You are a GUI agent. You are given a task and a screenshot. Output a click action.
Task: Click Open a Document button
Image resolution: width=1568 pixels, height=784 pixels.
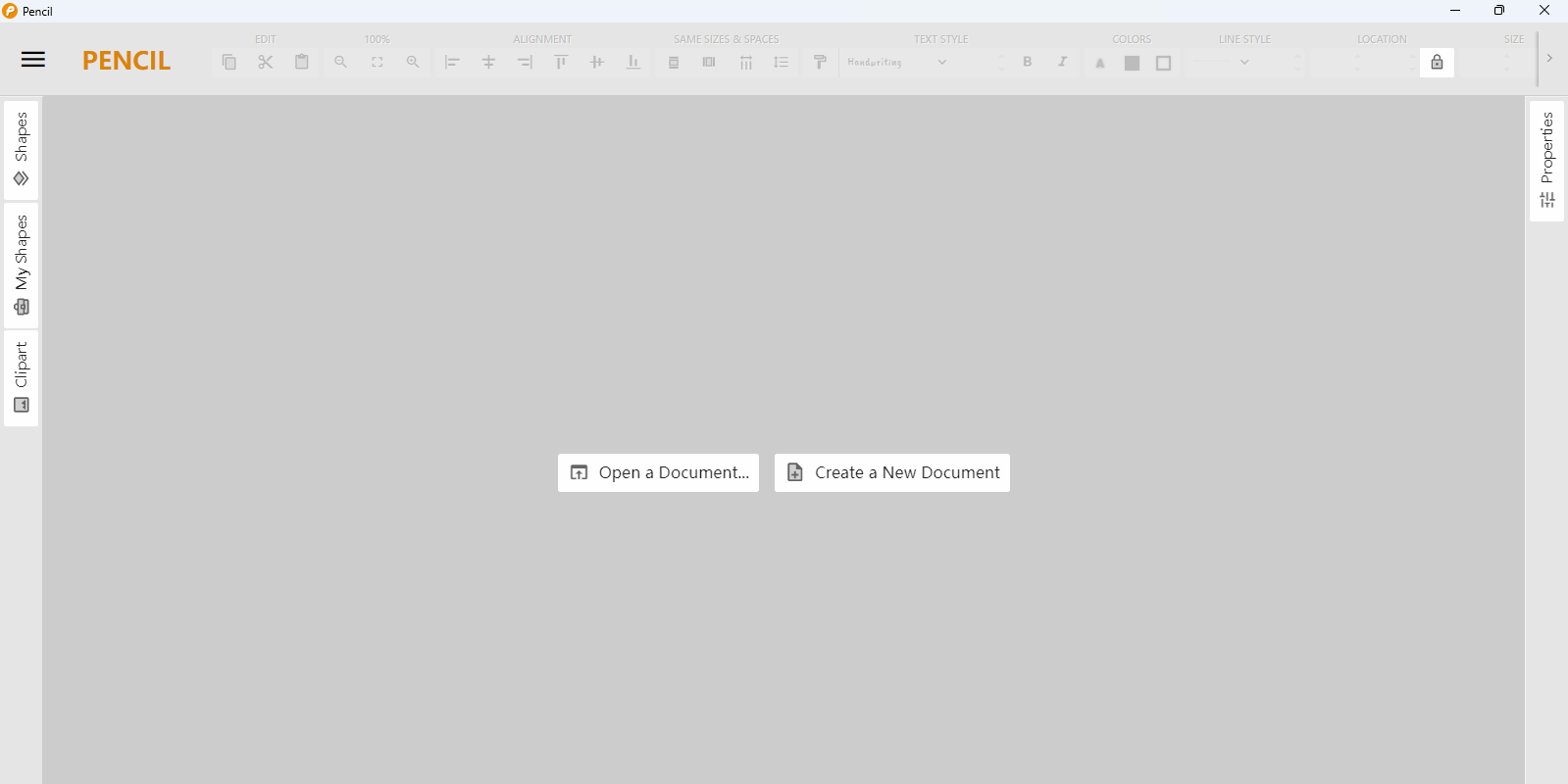click(x=658, y=472)
